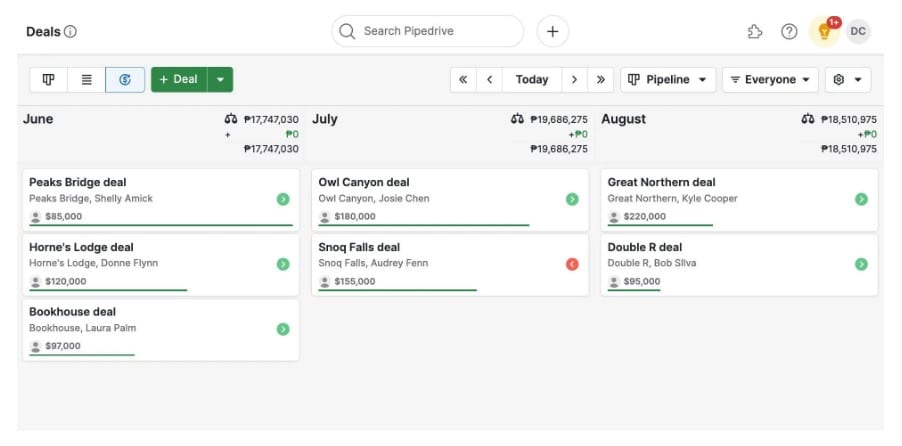The width and height of the screenshot is (902, 446).
Task: Click "Snoq Falls, Audrey Fenn" text
Action: click(373, 264)
